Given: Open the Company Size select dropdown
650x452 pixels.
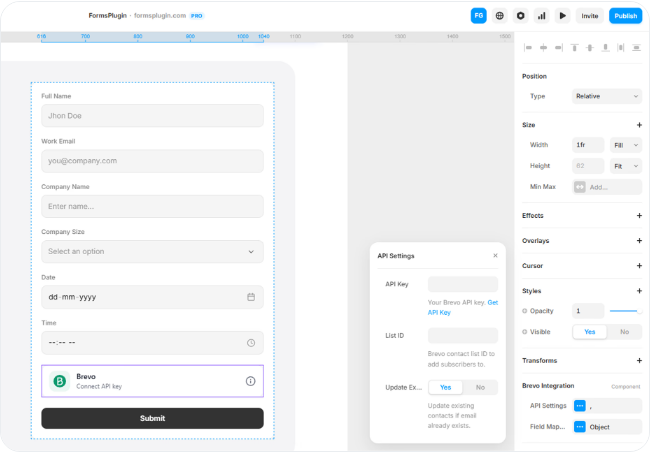Looking at the screenshot, I should click(153, 251).
